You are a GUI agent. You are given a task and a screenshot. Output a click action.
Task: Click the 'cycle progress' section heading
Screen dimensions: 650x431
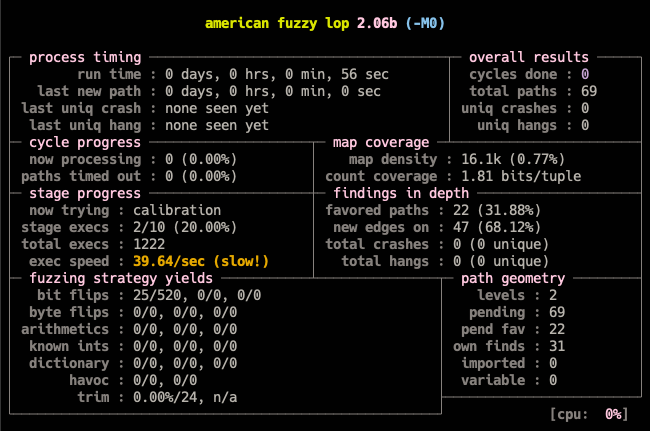click(x=85, y=142)
